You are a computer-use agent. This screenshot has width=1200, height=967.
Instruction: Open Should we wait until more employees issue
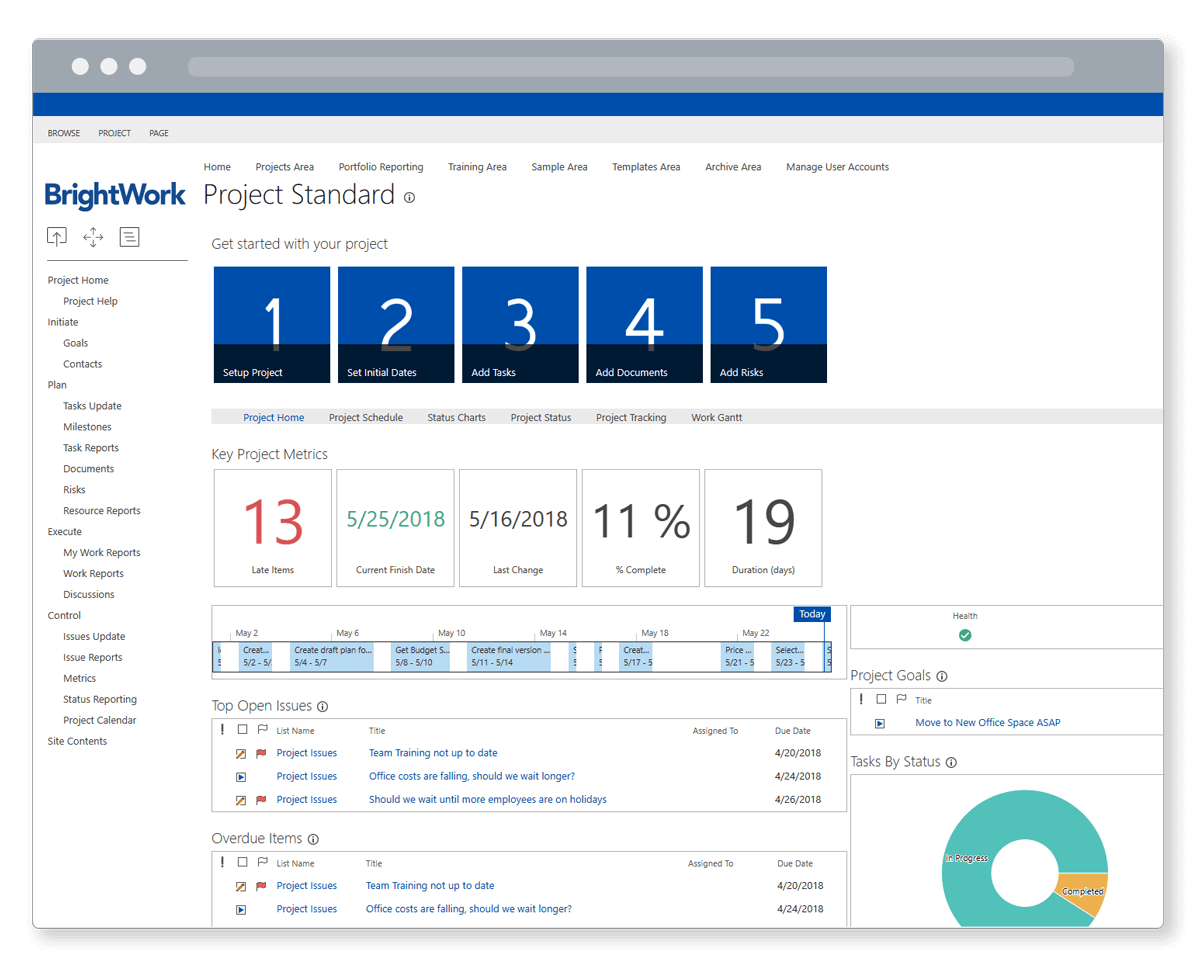click(488, 800)
